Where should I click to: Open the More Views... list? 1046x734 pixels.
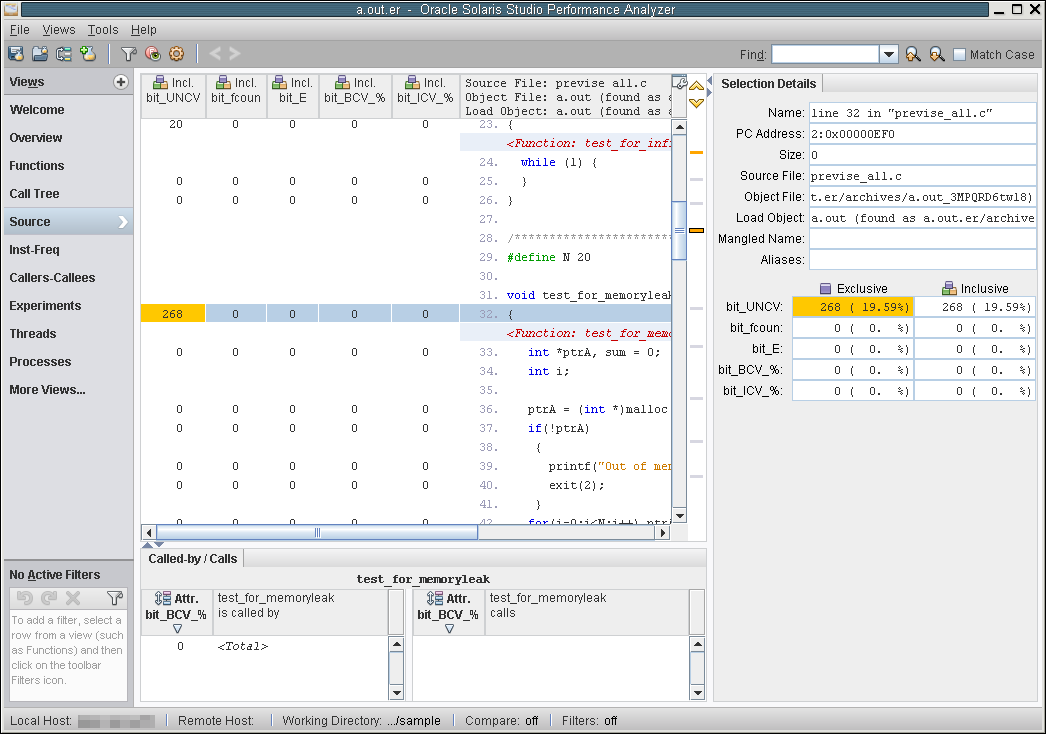point(47,390)
